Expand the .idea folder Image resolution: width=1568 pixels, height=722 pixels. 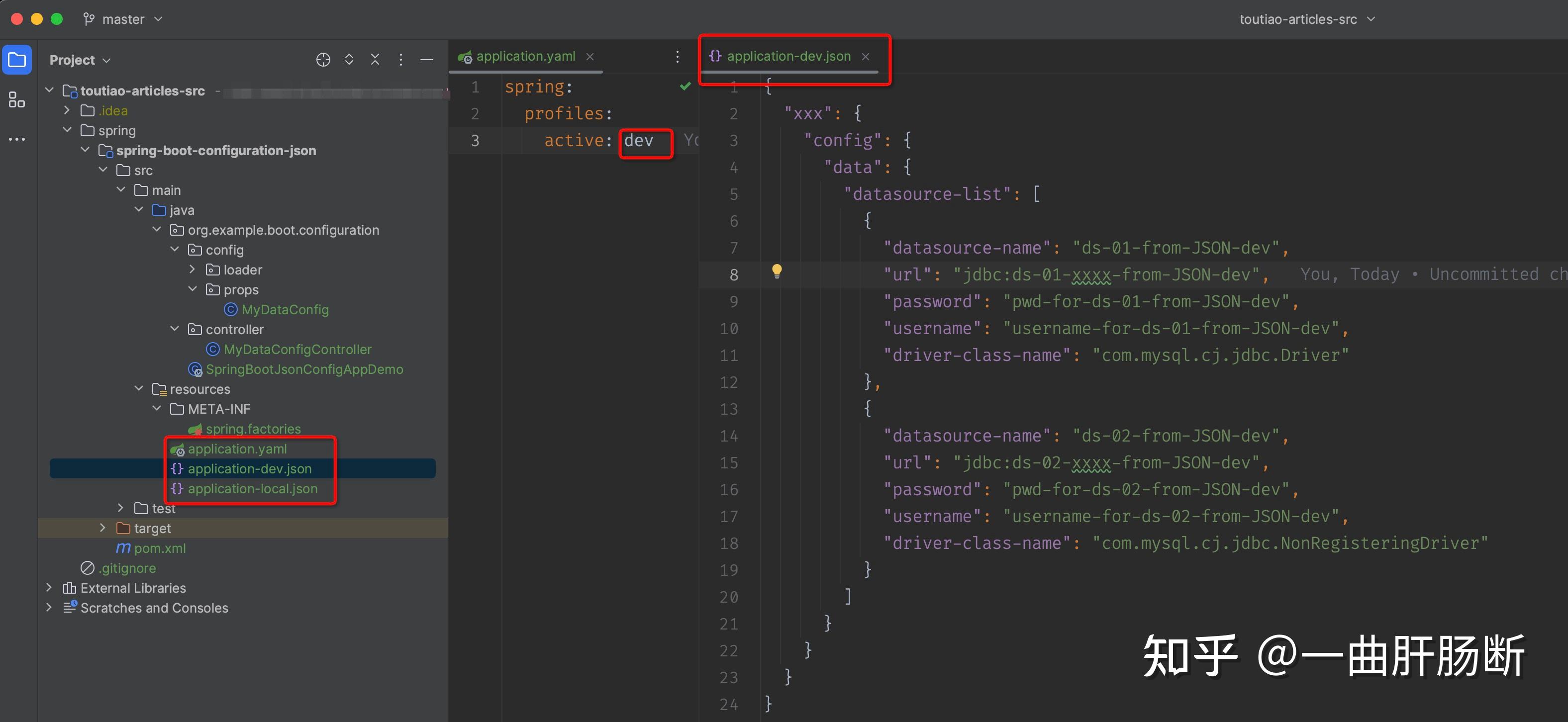pos(67,110)
